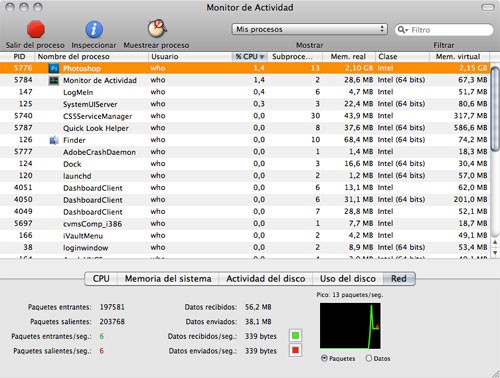Select the launchd process row
Image resolution: width=500 pixels, height=378 pixels.
pos(245,176)
